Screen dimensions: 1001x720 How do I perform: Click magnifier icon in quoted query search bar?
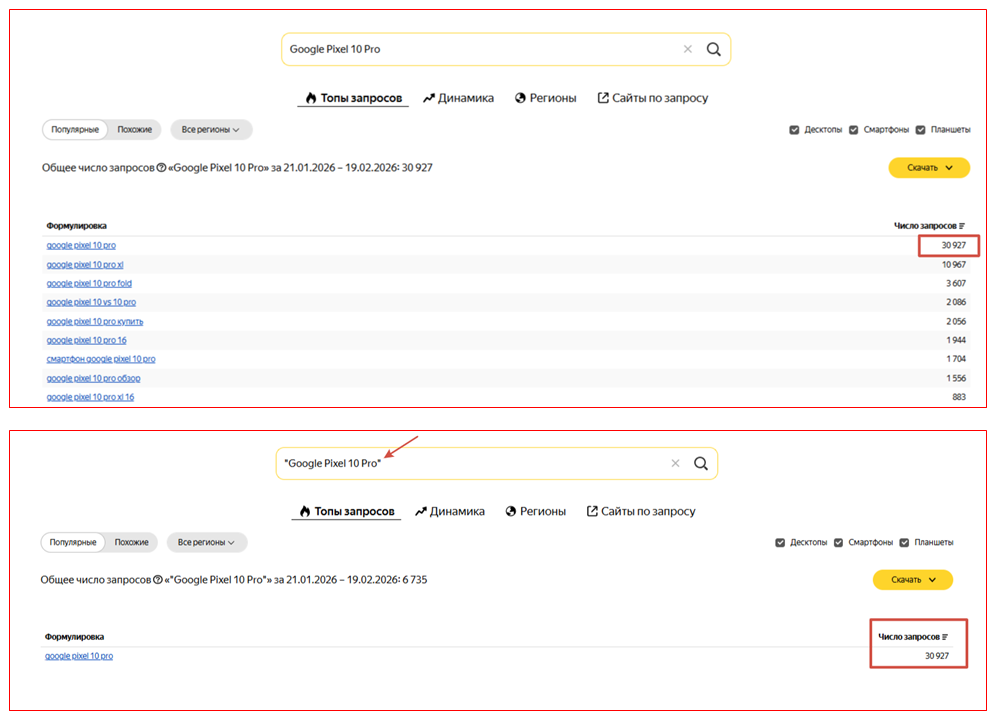pyautogui.click(x=701, y=463)
